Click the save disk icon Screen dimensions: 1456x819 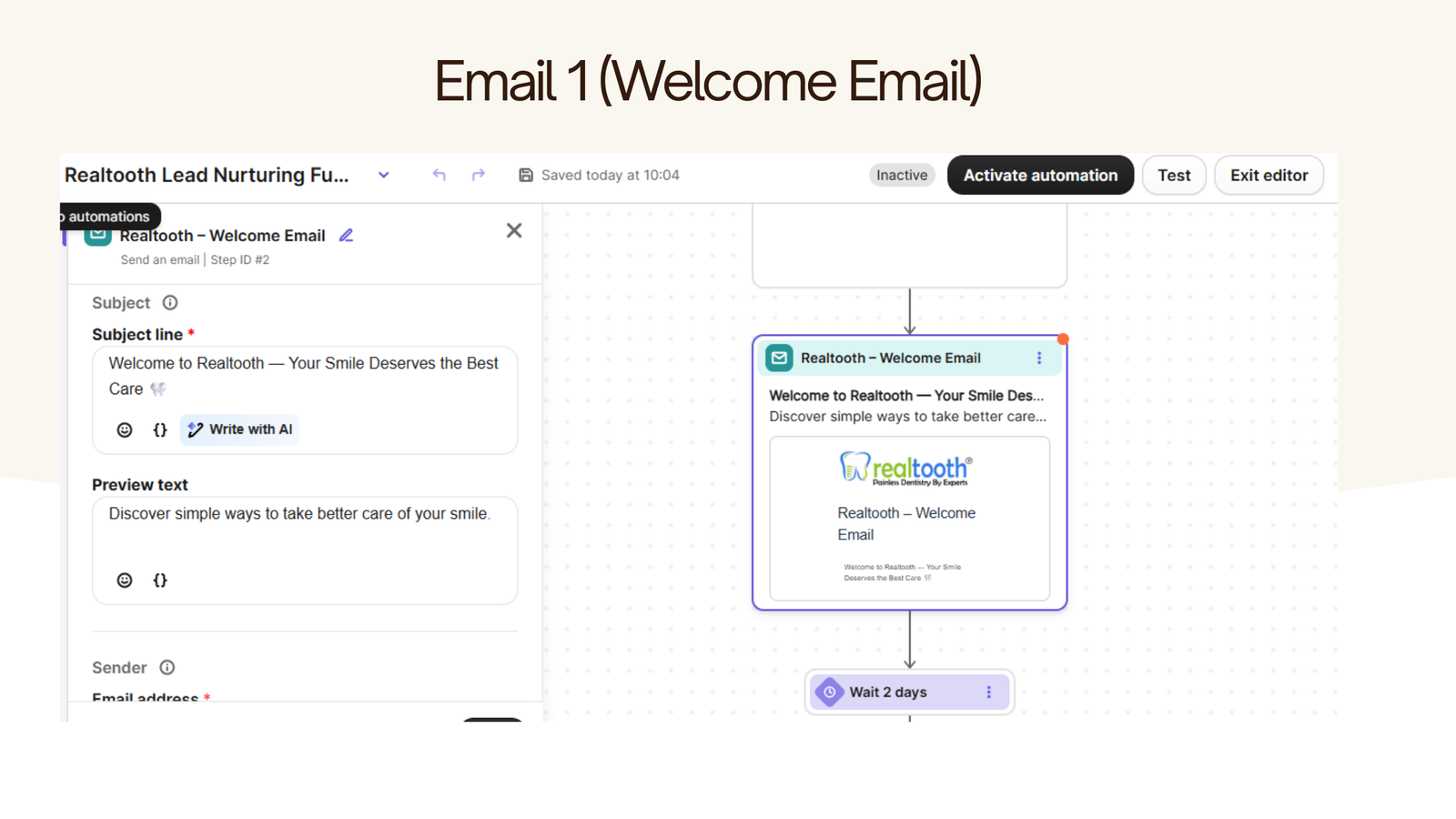pyautogui.click(x=526, y=175)
